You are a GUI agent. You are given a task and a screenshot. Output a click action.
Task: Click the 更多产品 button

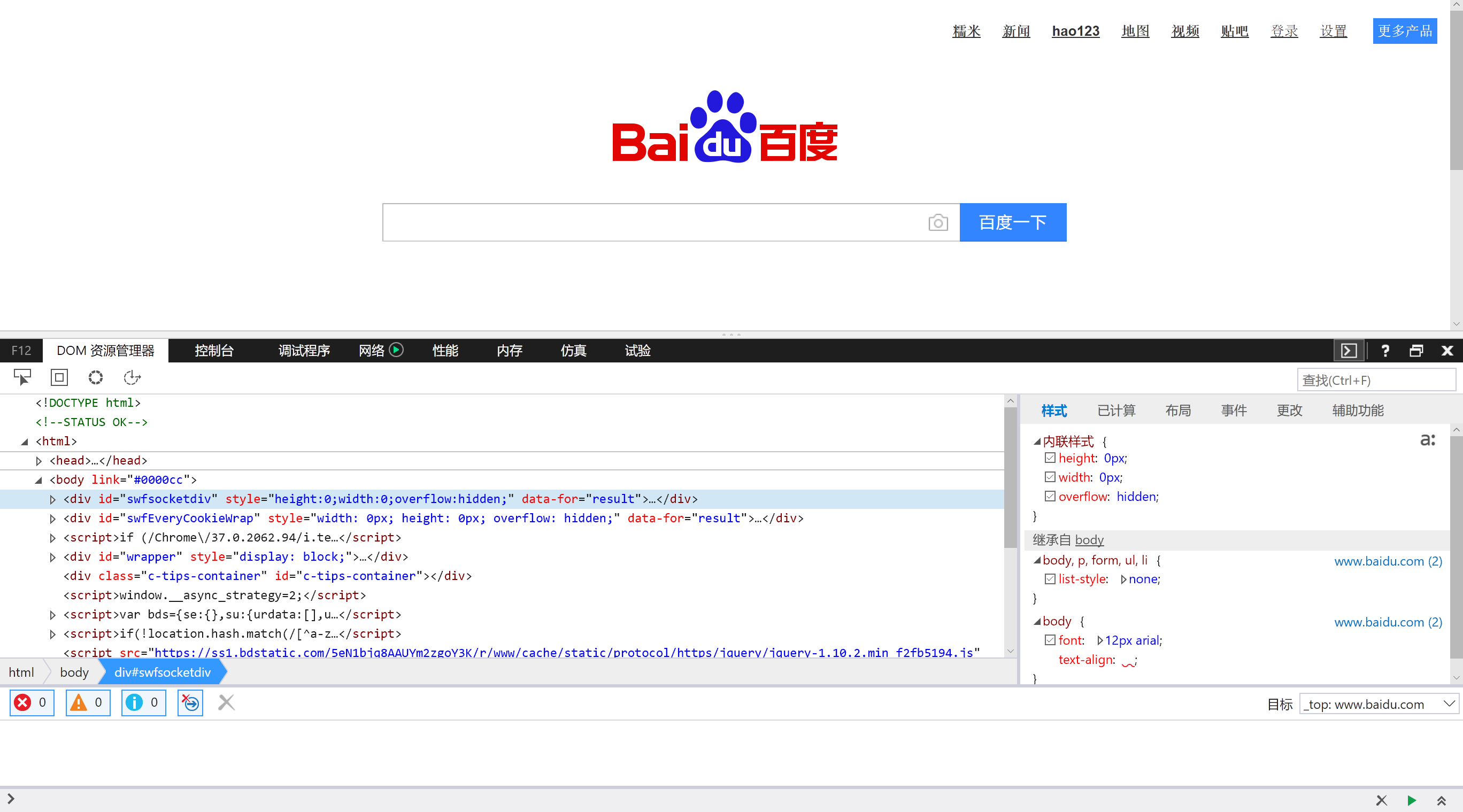coord(1405,30)
